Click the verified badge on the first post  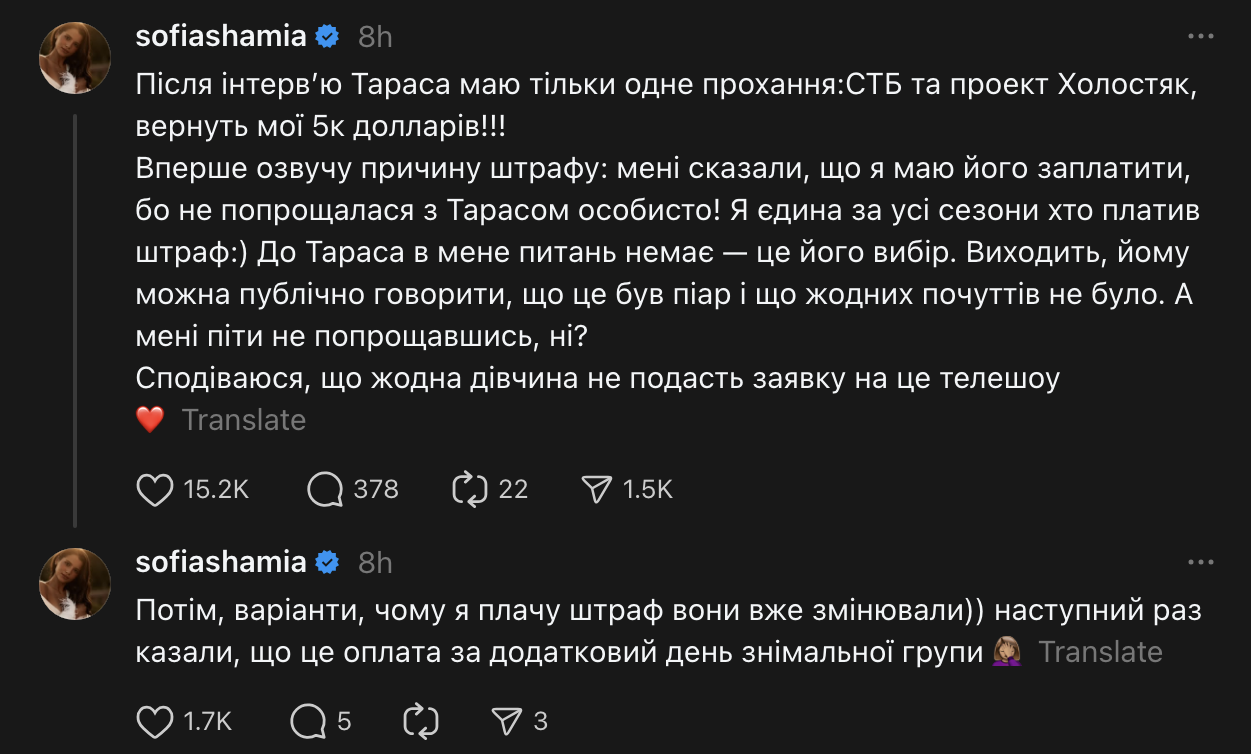[327, 37]
